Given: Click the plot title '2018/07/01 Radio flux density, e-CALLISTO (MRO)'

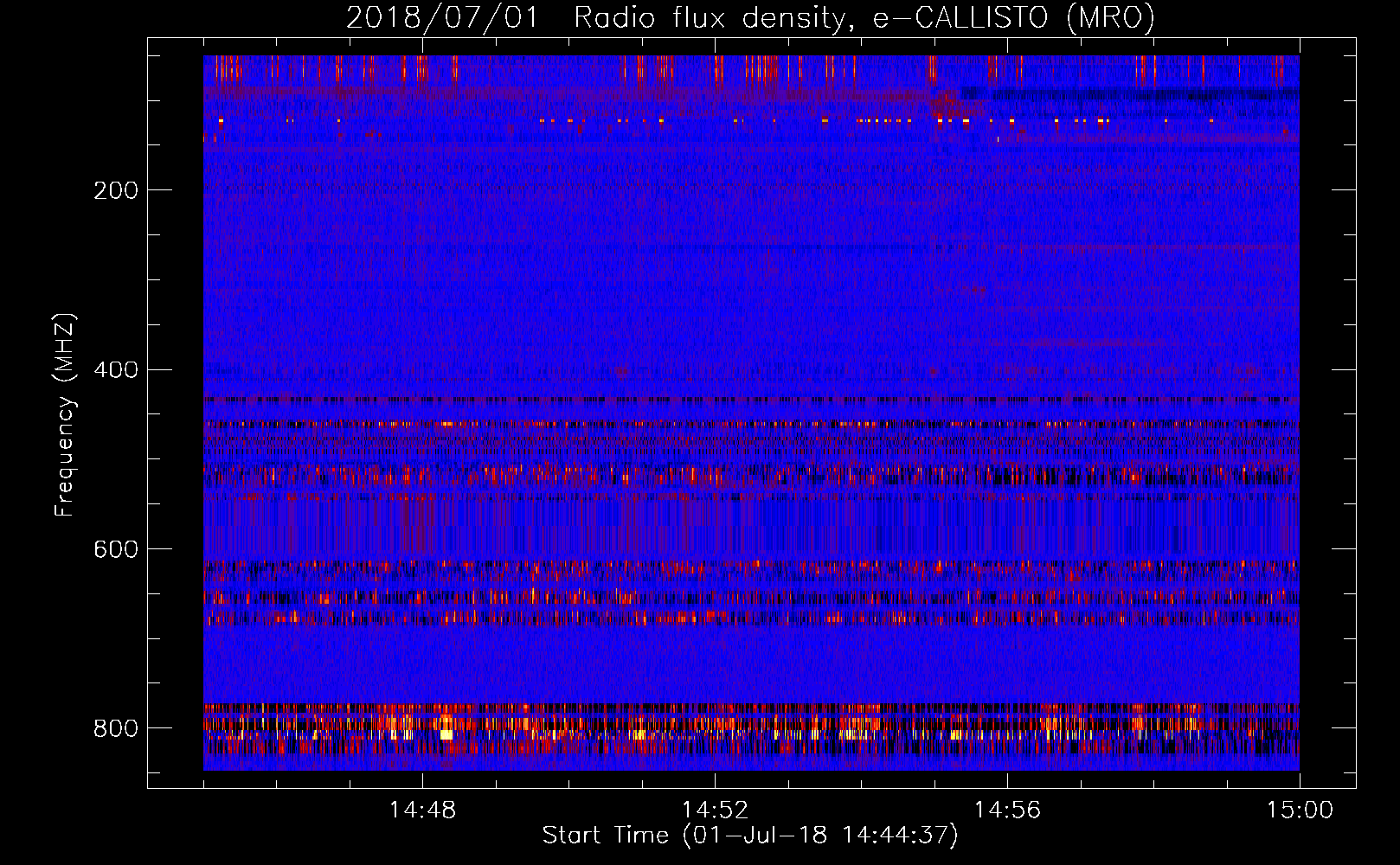Looking at the screenshot, I should click(750, 17).
